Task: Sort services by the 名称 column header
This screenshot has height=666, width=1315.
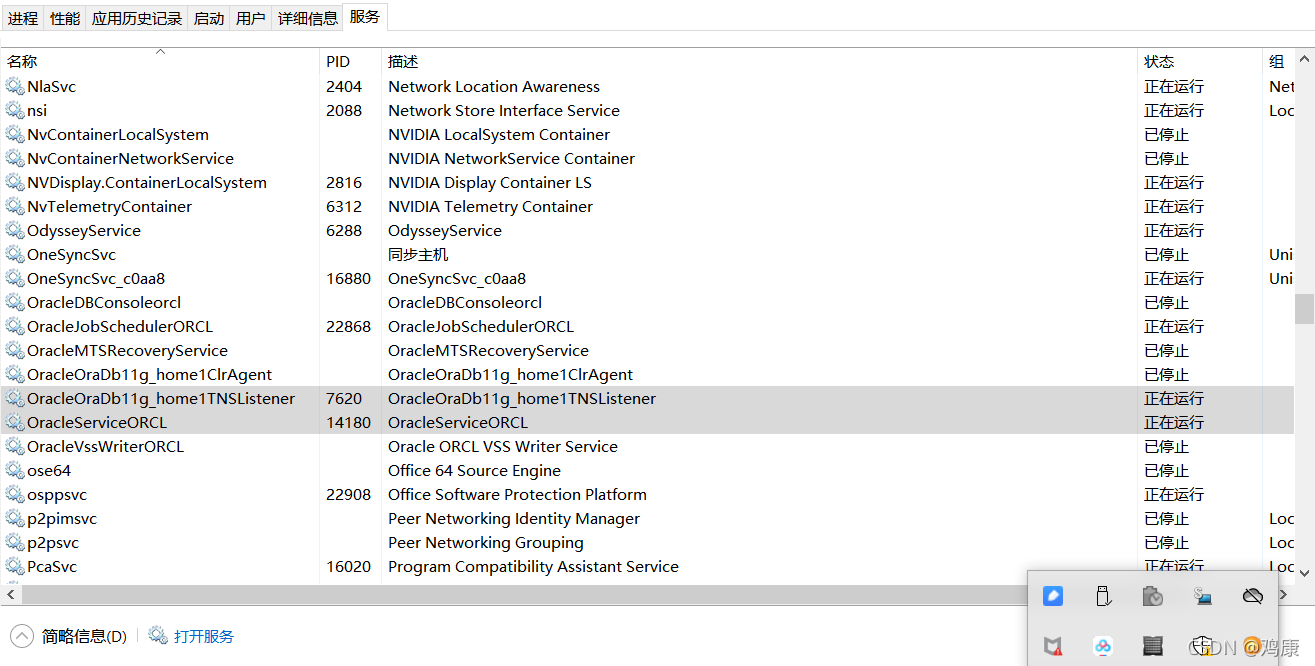Action: coord(160,61)
